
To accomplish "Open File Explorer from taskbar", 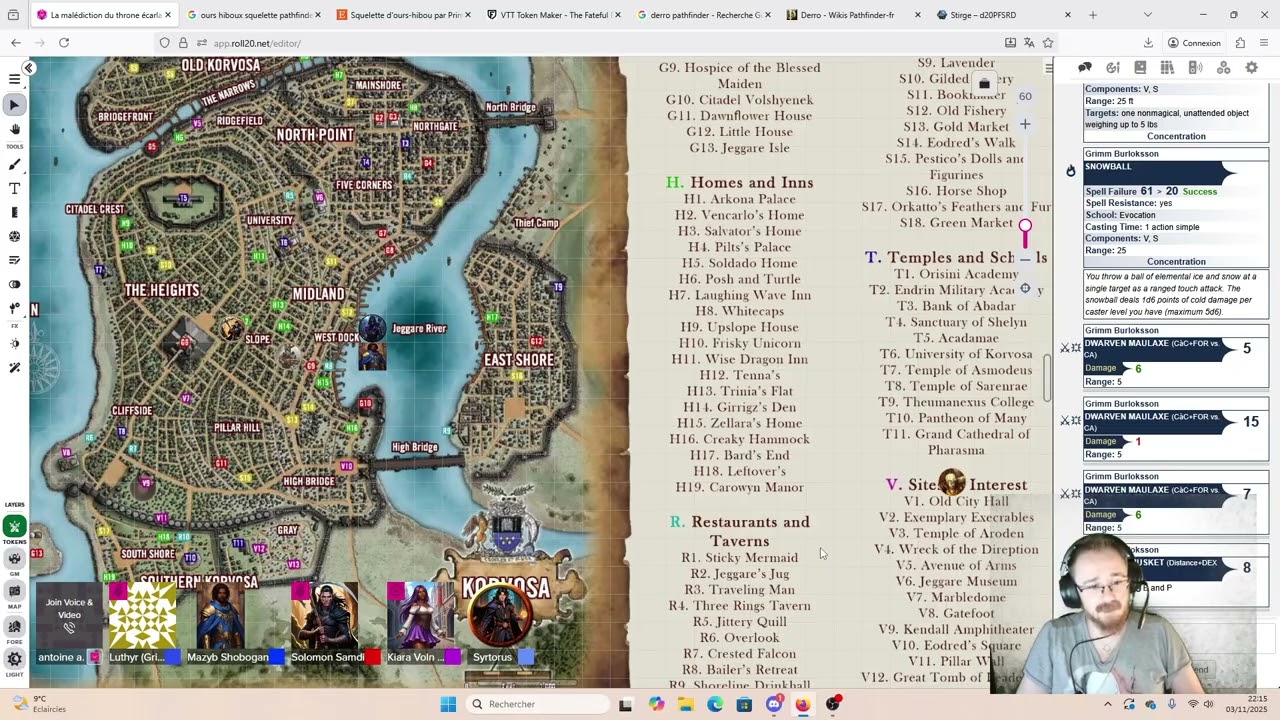I will [x=685, y=704].
